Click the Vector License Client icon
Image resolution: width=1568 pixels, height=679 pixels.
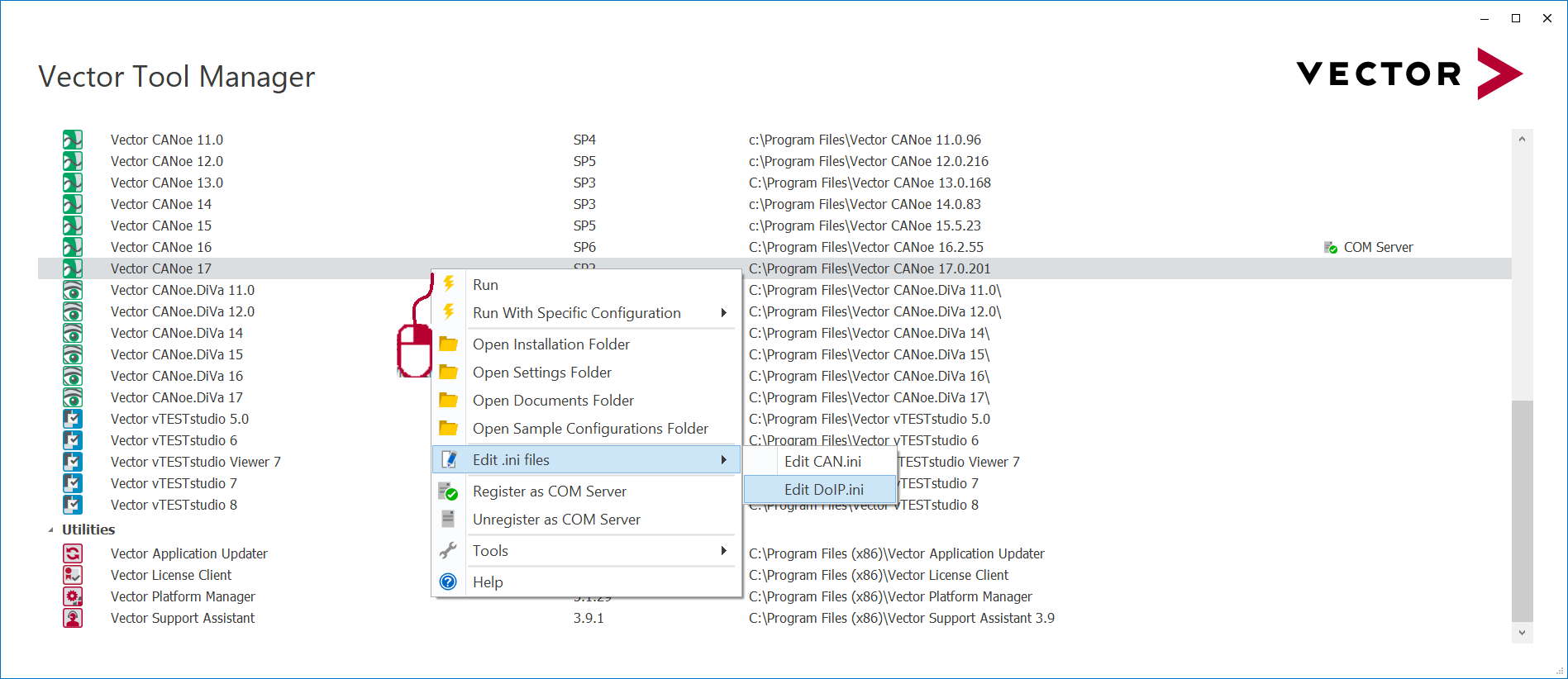click(x=73, y=575)
